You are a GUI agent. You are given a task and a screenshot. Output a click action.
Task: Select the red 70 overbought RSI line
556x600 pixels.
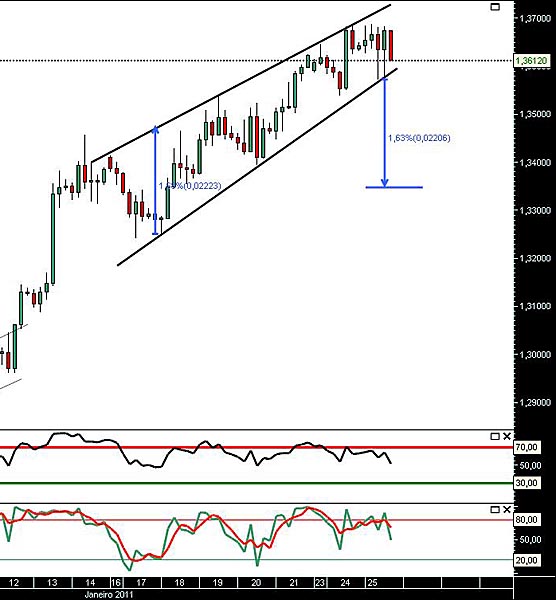click(x=256, y=447)
